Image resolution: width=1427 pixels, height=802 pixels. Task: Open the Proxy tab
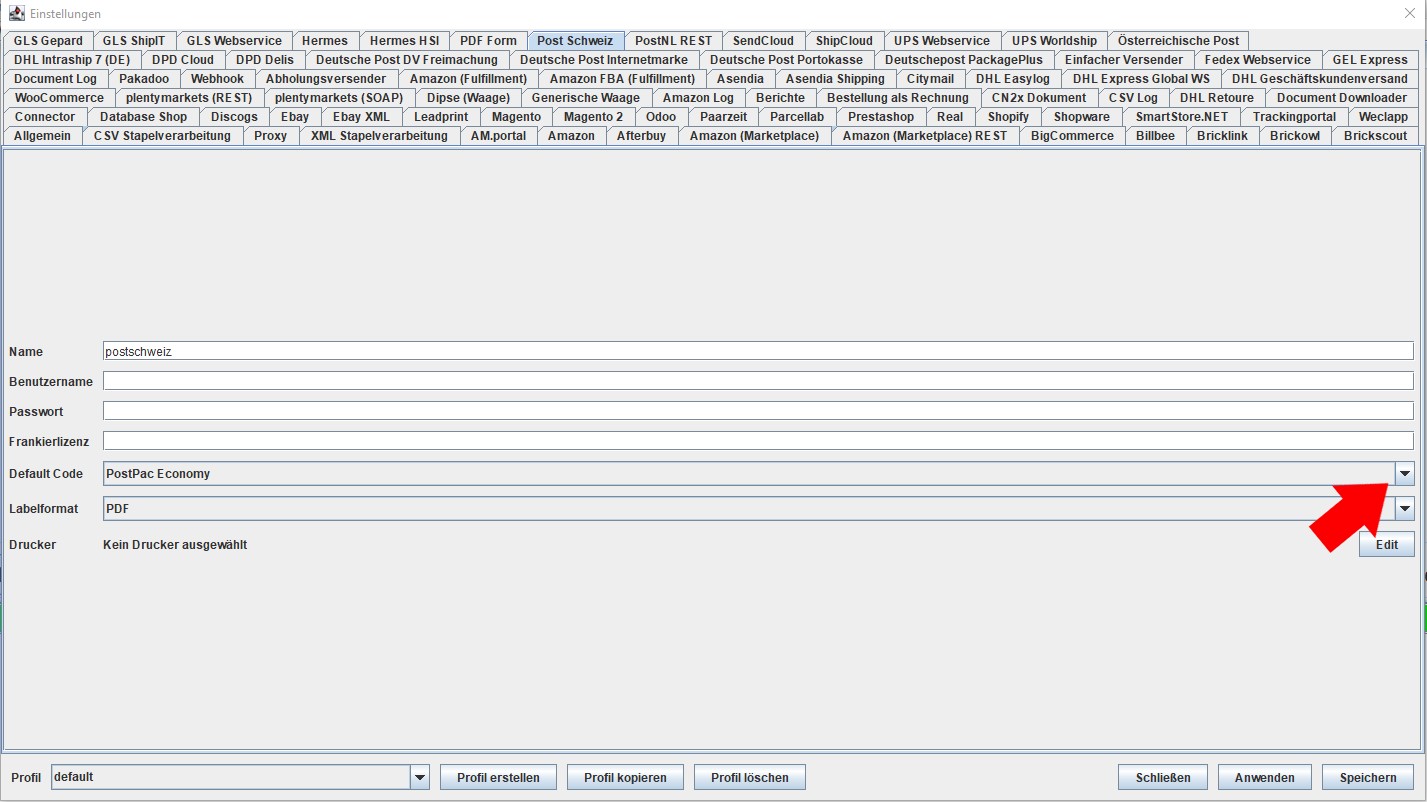(271, 136)
